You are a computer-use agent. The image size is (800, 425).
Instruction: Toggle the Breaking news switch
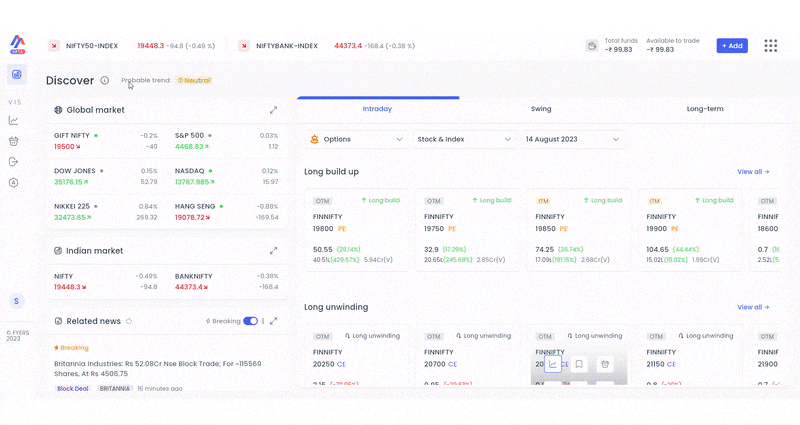coord(251,321)
